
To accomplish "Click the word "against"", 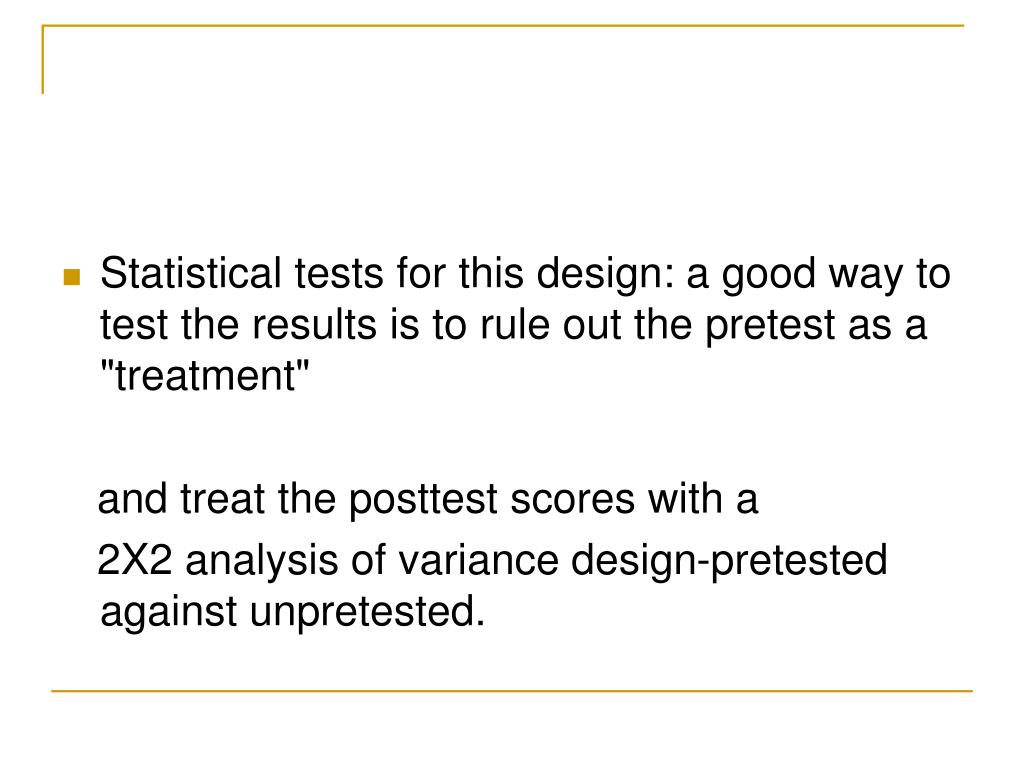I will coord(168,614).
